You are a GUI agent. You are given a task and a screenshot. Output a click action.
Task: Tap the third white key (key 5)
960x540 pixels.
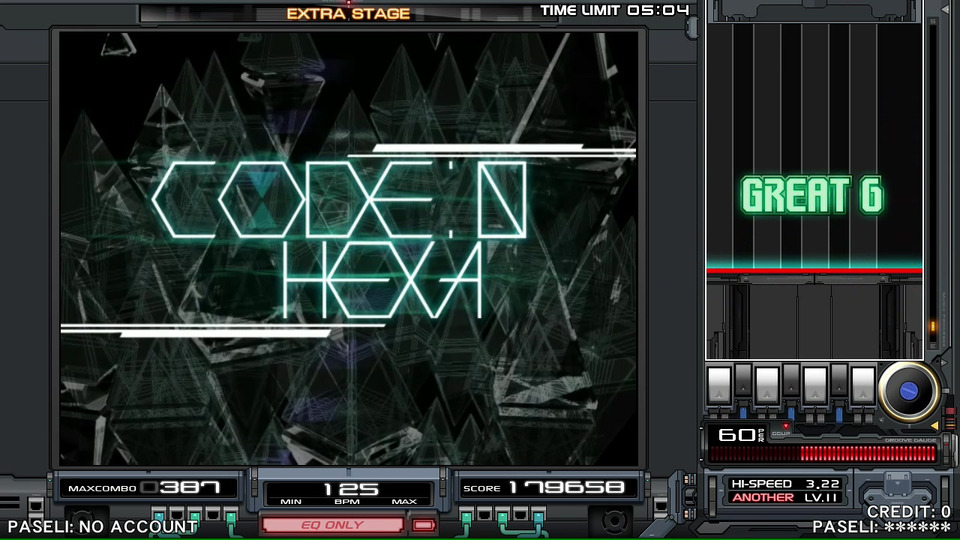(814, 384)
